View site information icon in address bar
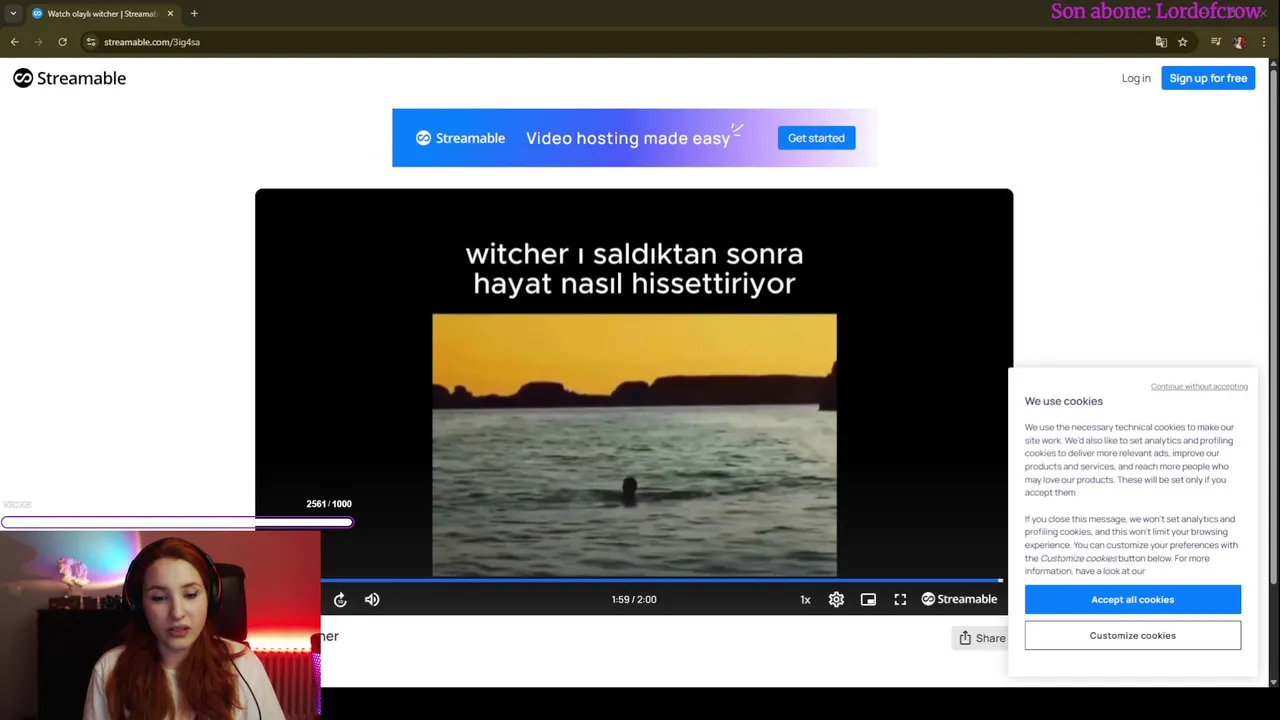1280x720 pixels. [x=91, y=42]
